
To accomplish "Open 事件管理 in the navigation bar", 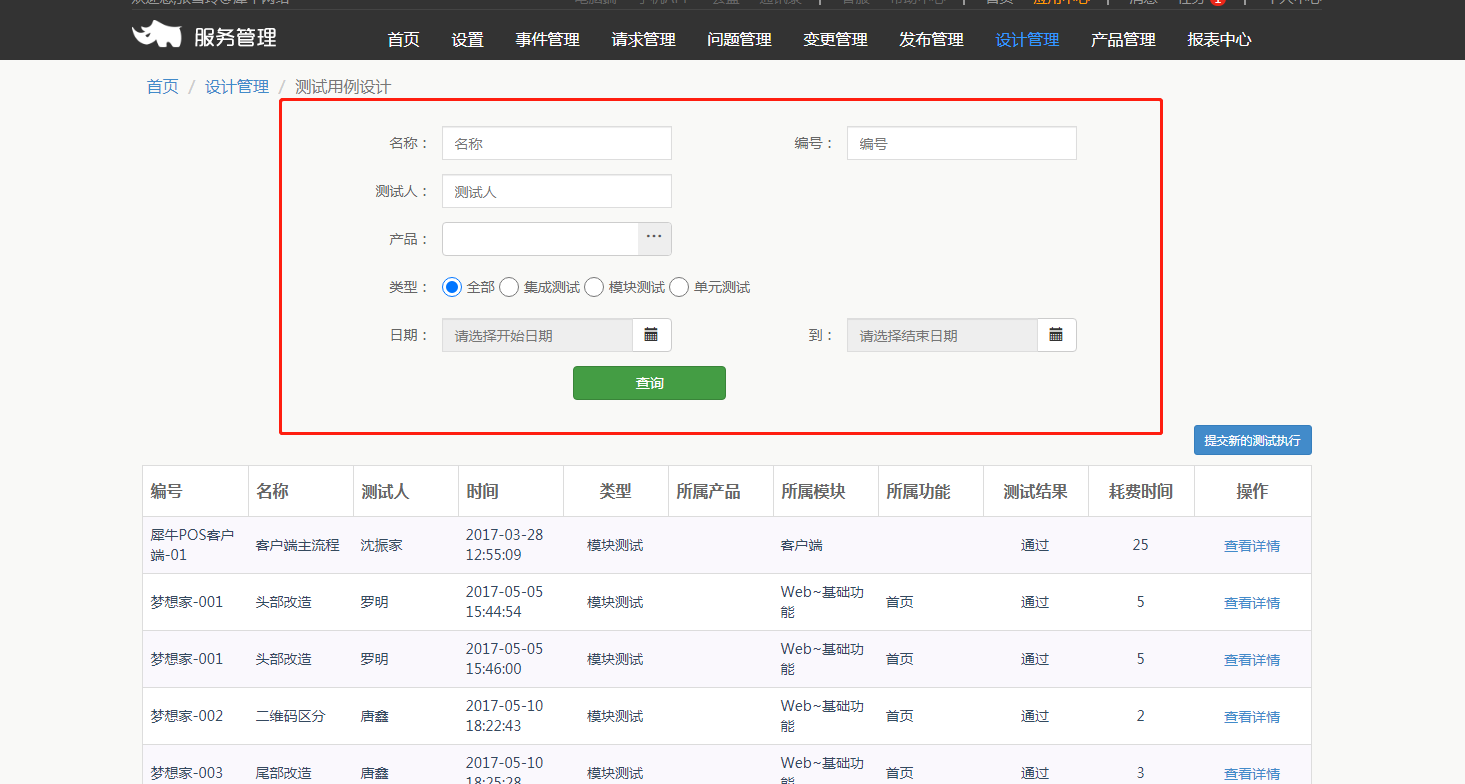I will click(x=547, y=40).
